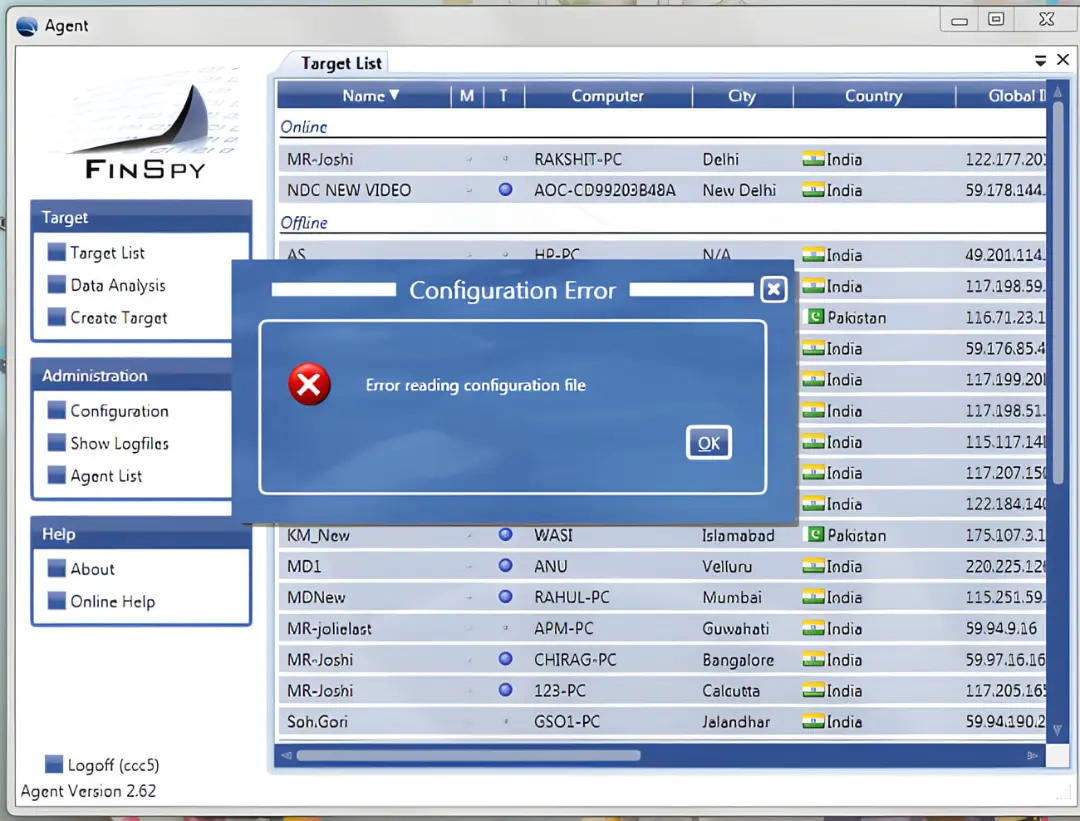Click the scroll right arrow

[x=1032, y=756]
